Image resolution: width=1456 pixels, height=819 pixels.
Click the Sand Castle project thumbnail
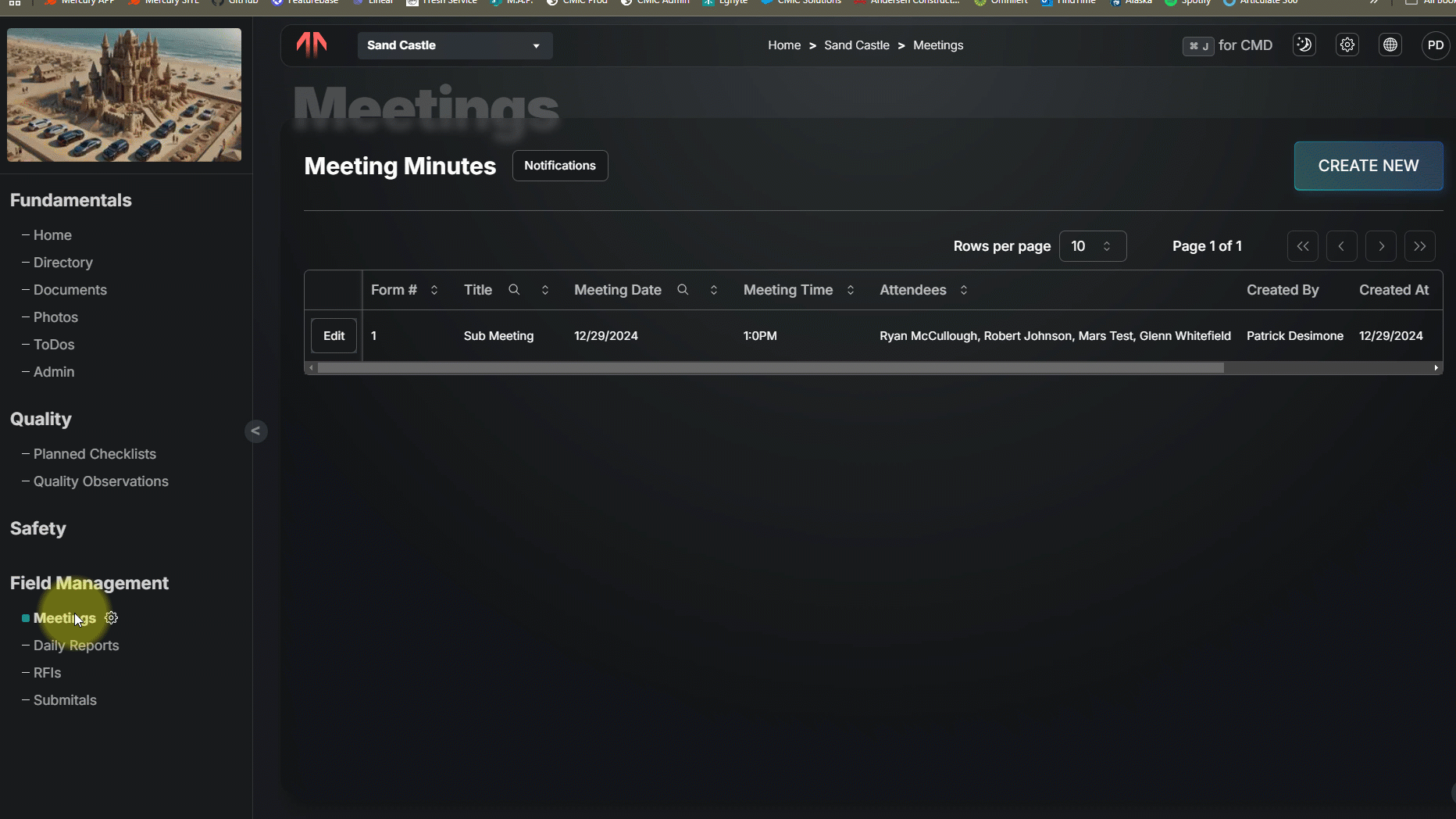coord(124,95)
